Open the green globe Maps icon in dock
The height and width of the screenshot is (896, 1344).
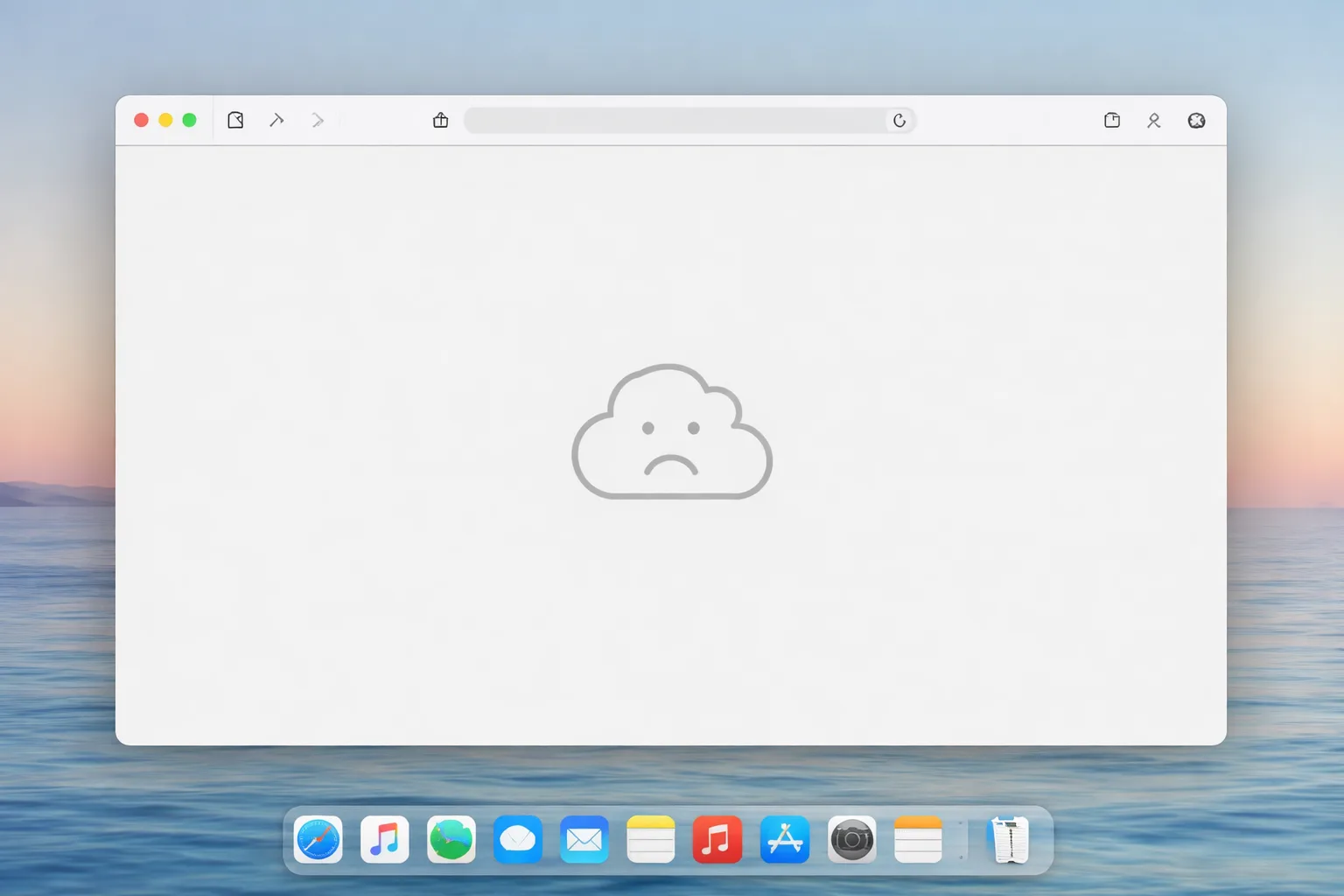tap(451, 840)
